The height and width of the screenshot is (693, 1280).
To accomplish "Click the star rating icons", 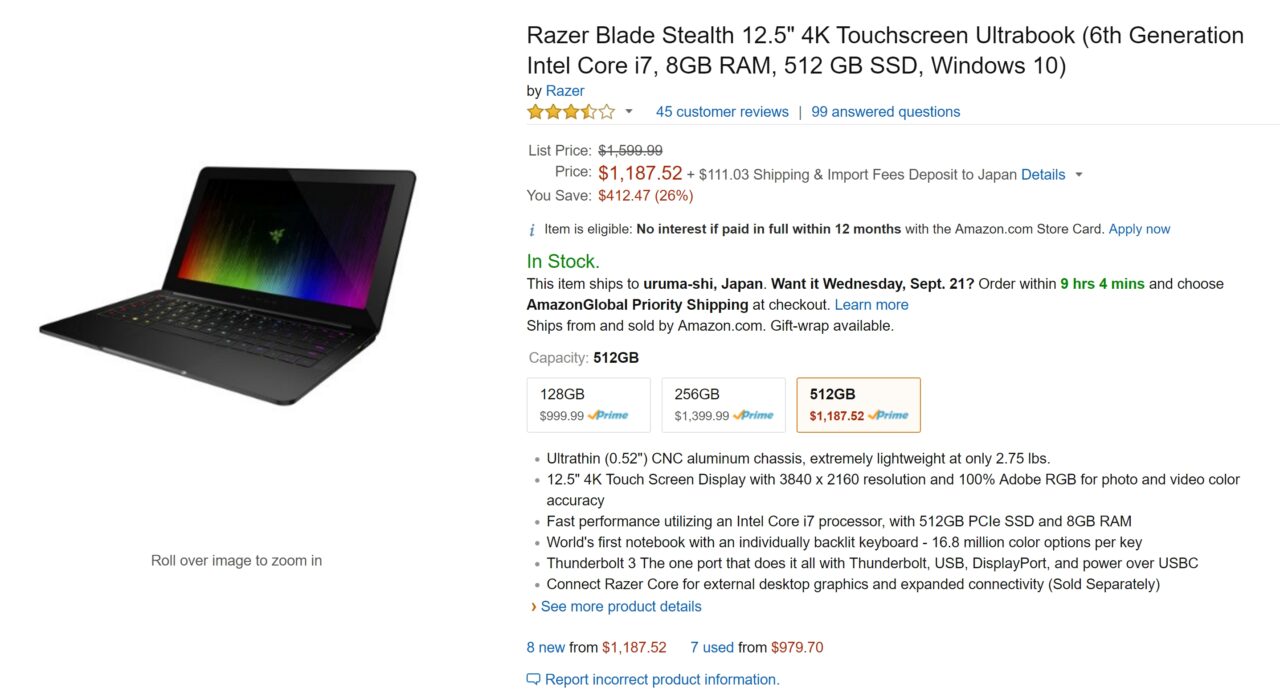I will (x=571, y=112).
